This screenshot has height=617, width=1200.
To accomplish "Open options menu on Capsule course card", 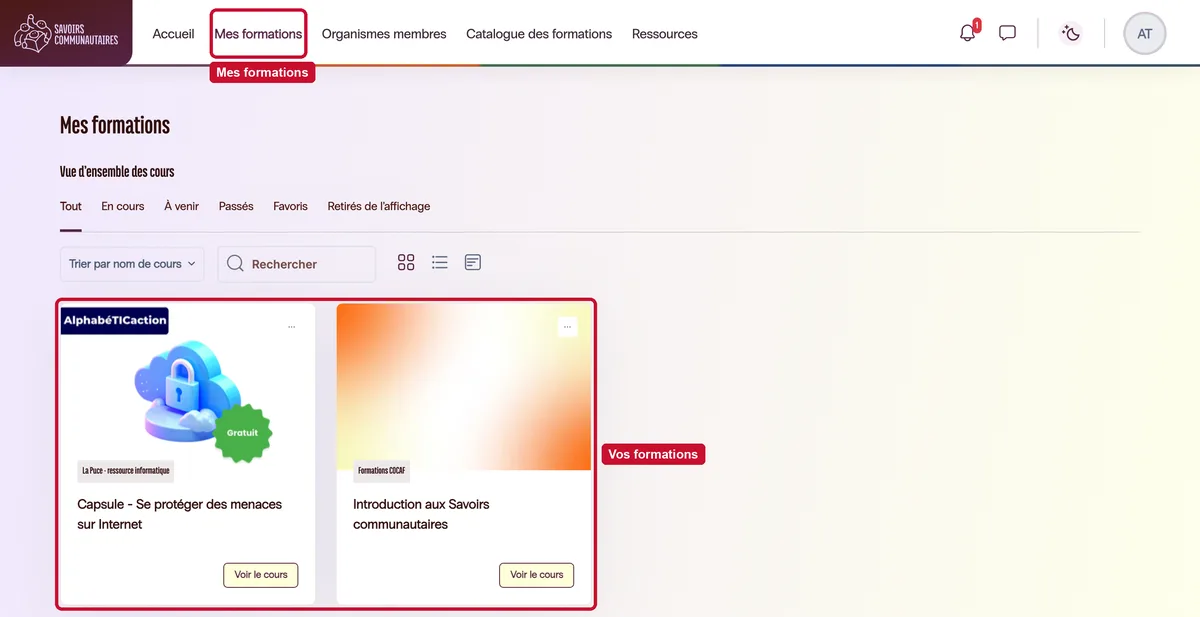I will pyautogui.click(x=292, y=327).
